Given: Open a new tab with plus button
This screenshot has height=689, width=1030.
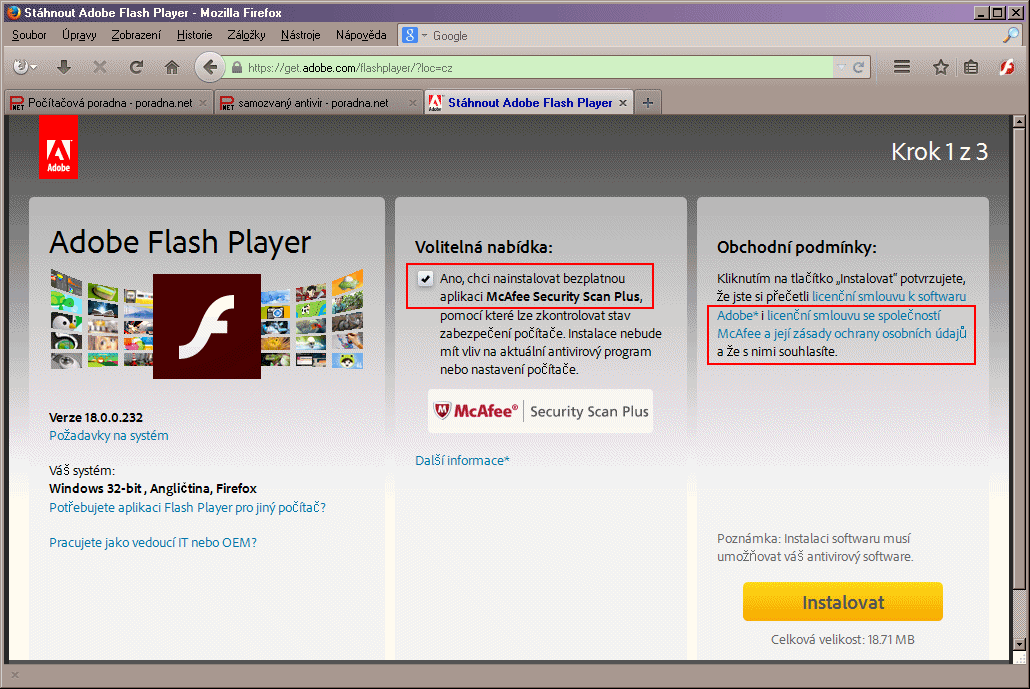Looking at the screenshot, I should click(648, 102).
